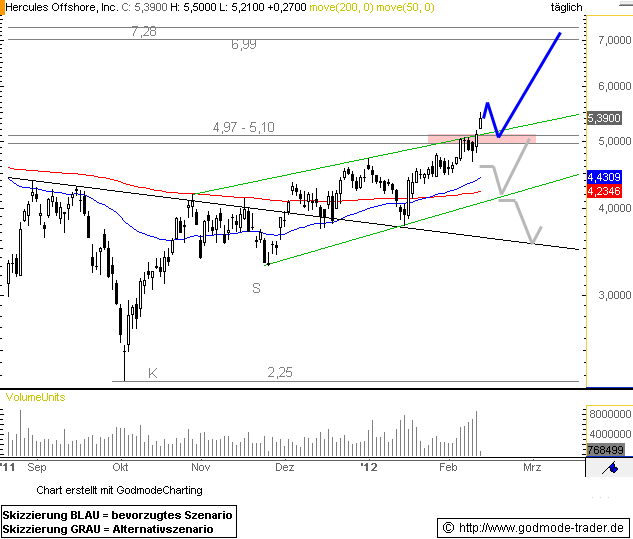Click the pen icon at bottom right of chart
This screenshot has height=539, width=633.
point(610,468)
